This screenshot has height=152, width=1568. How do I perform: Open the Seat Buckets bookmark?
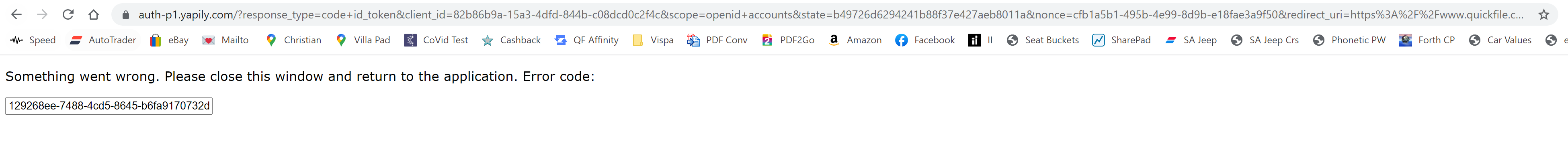(1042, 40)
